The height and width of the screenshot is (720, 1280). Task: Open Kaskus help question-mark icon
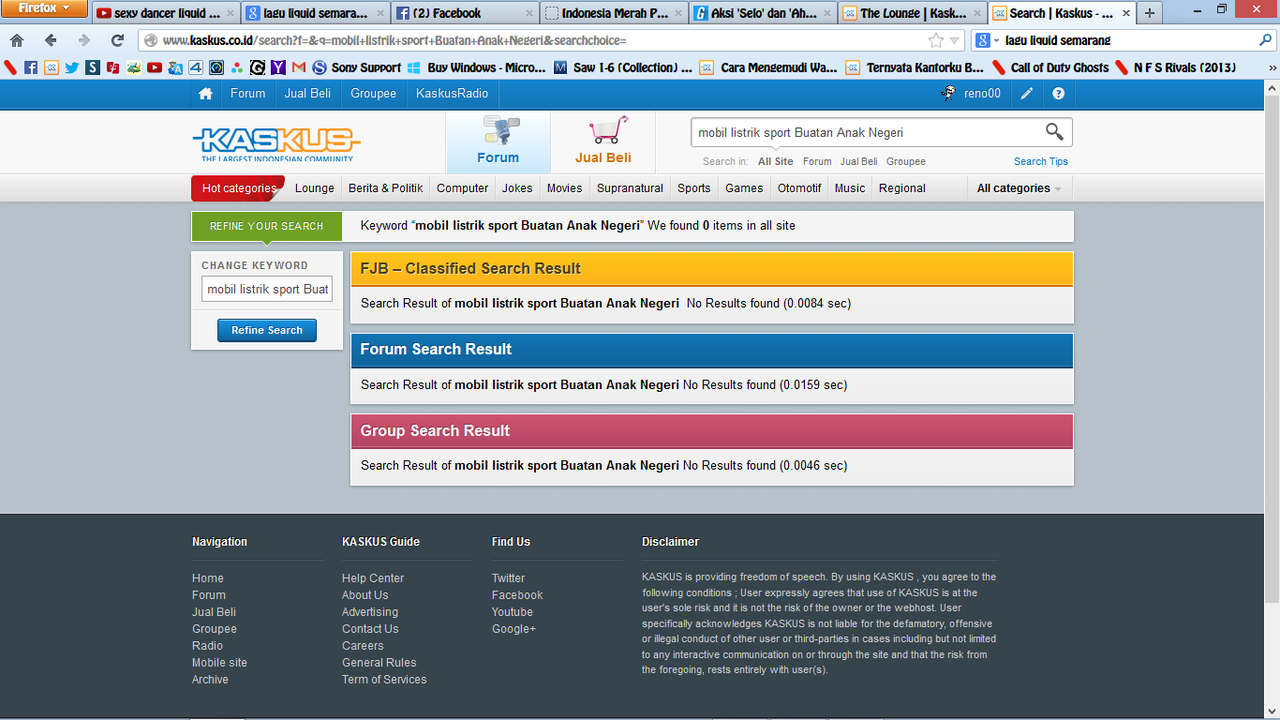[x=1058, y=93]
